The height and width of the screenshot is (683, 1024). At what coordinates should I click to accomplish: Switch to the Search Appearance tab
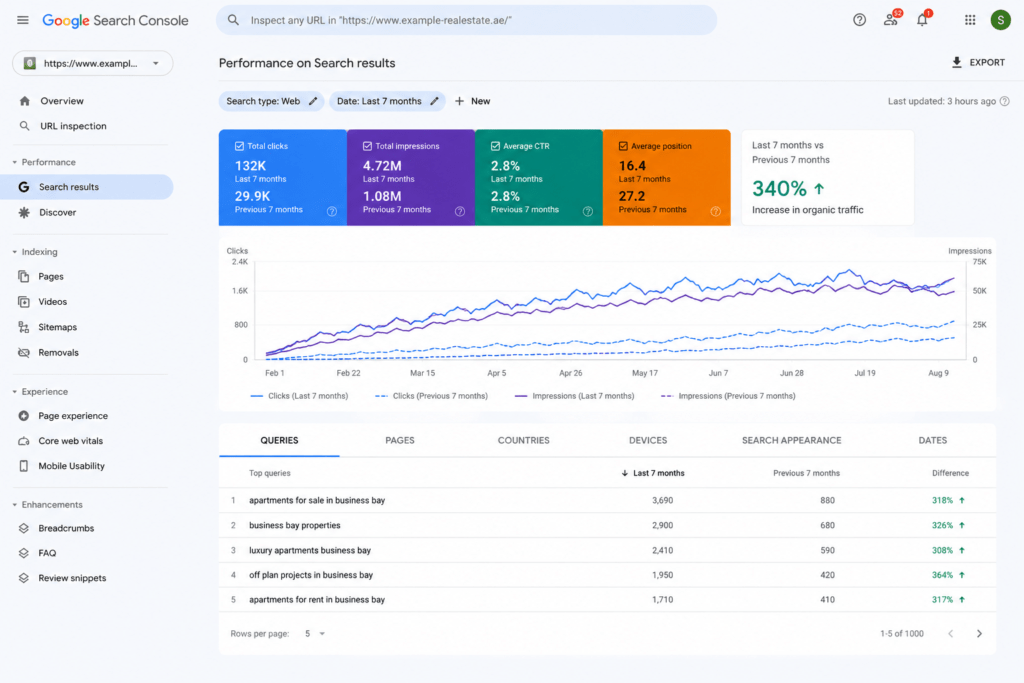tap(792, 441)
